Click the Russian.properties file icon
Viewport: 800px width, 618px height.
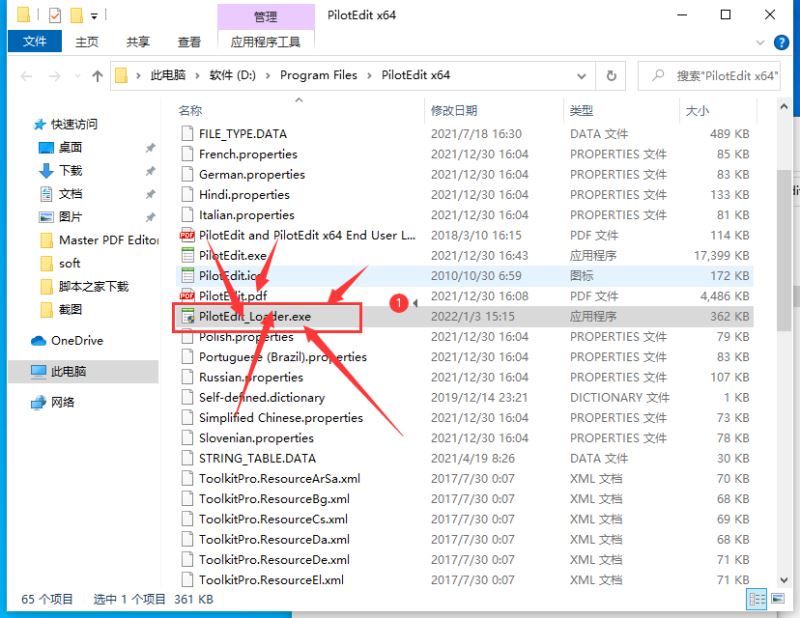coord(187,377)
